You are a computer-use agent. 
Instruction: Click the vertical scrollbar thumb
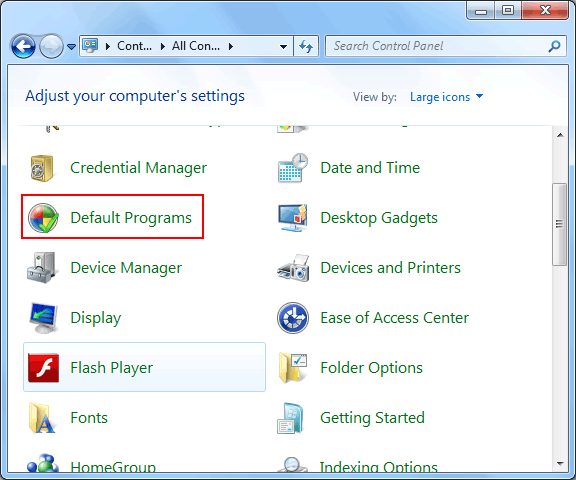pyautogui.click(x=559, y=224)
